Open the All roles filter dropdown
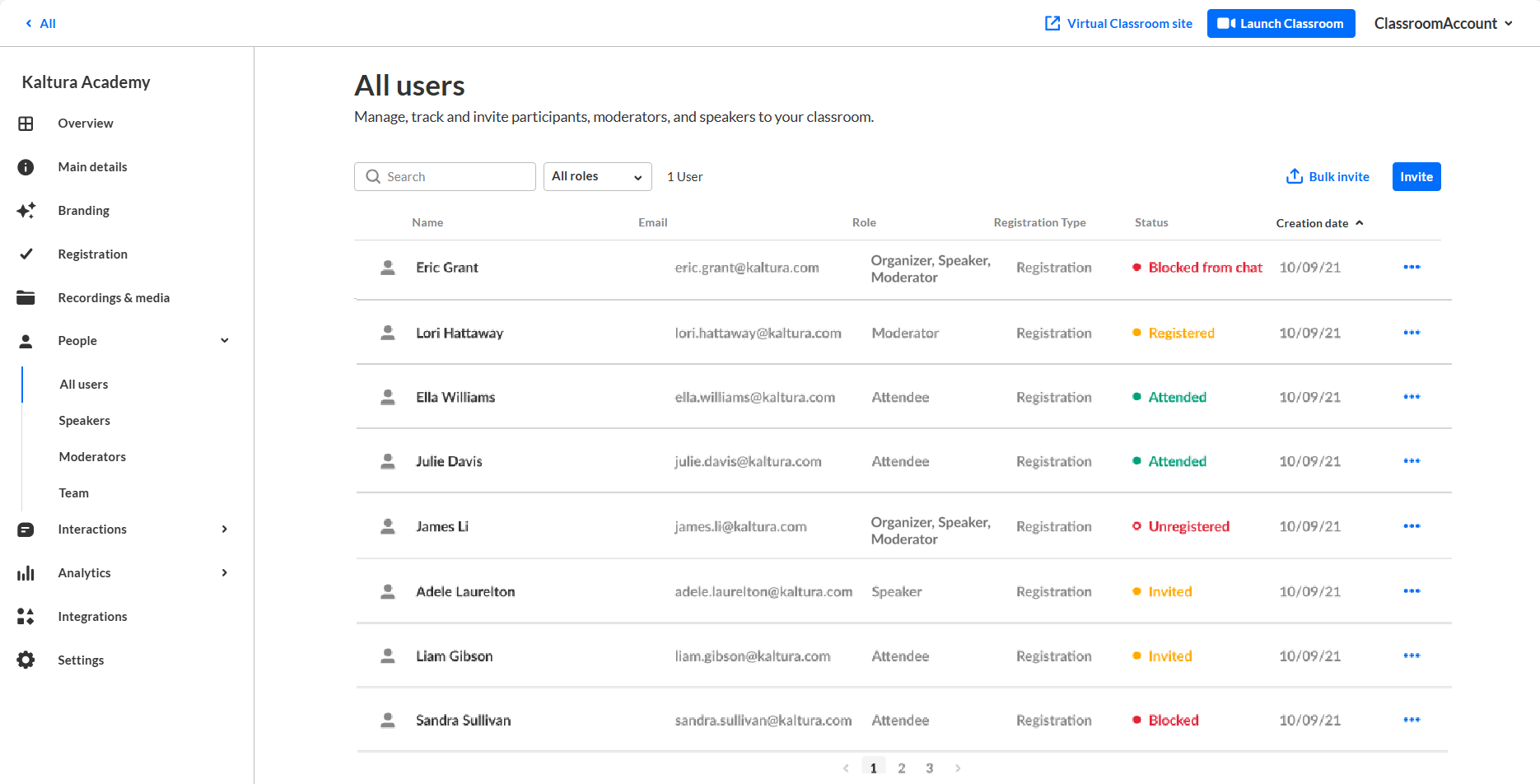This screenshot has height=784, width=1540. point(597,177)
